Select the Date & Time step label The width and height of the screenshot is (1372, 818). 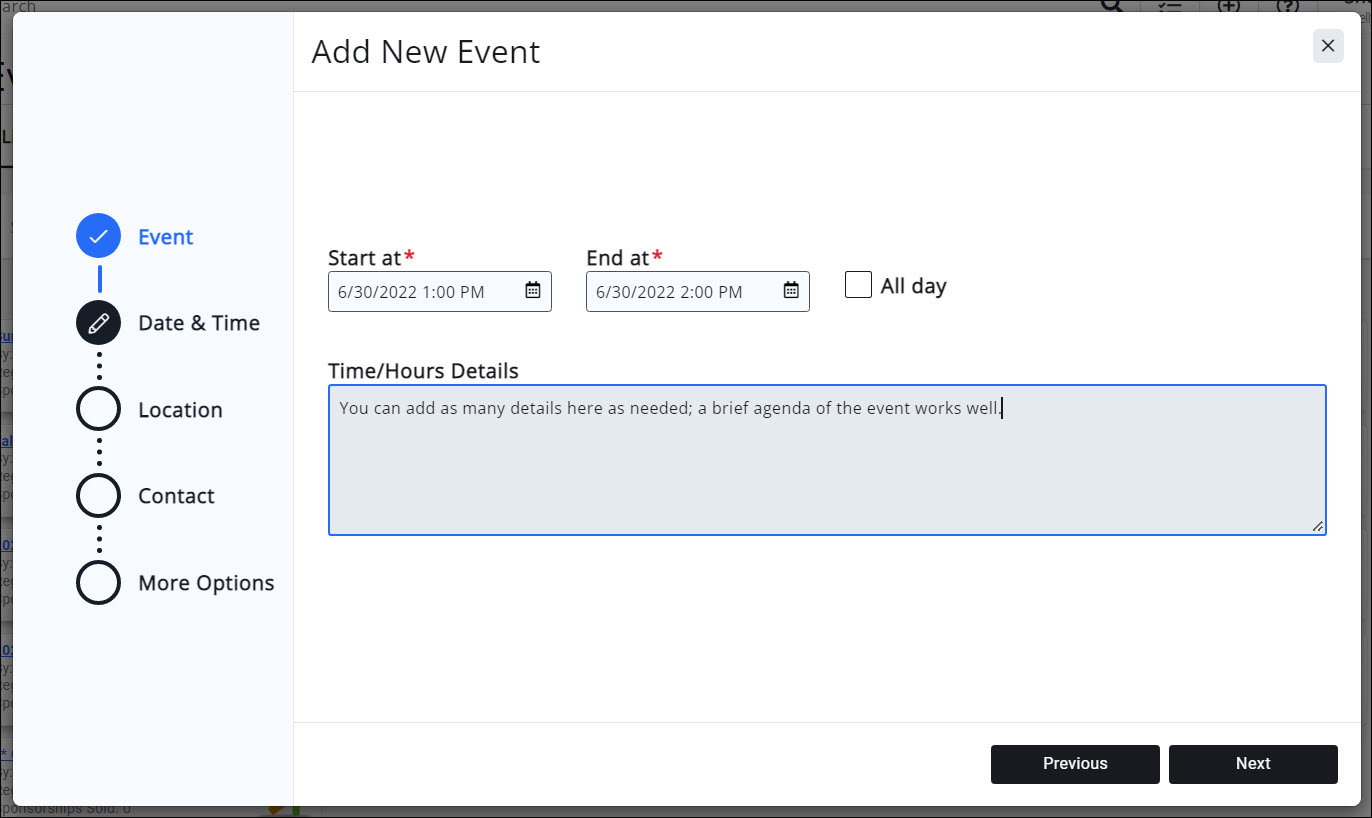tap(199, 323)
